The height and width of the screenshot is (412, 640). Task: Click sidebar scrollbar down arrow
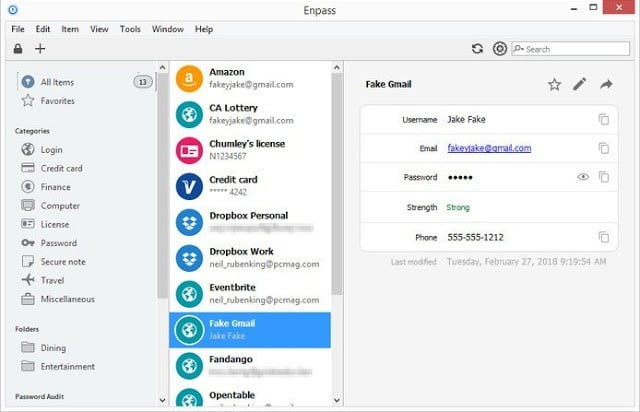[x=162, y=400]
